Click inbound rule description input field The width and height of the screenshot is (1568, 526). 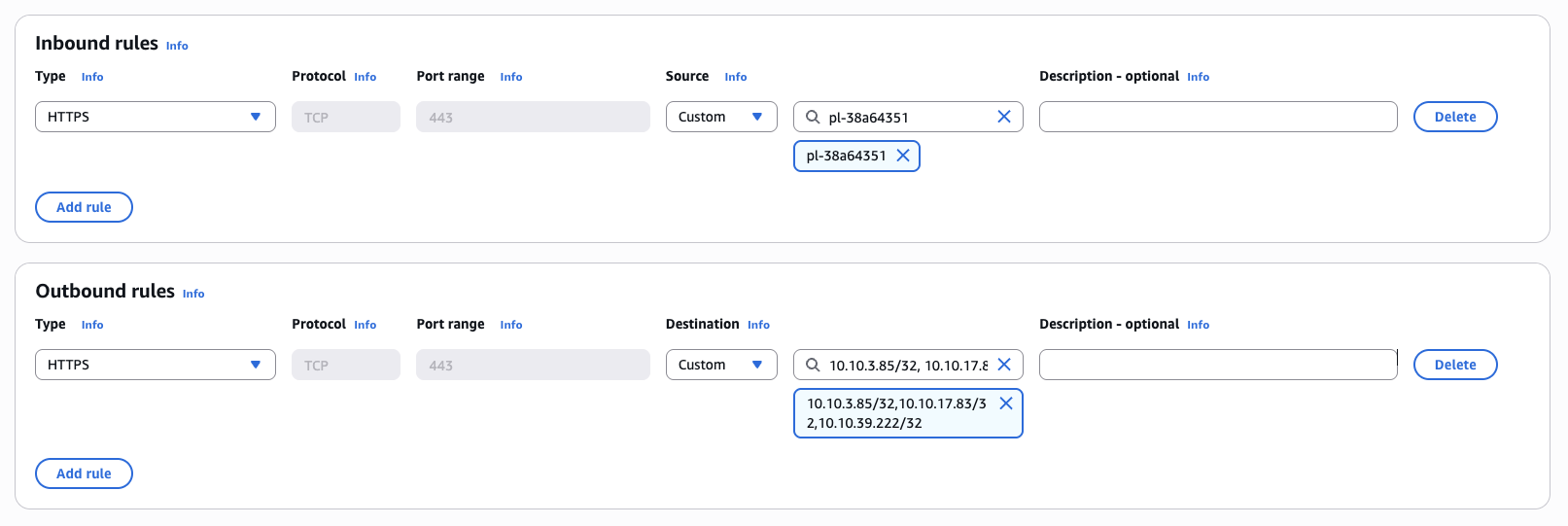point(1217,117)
